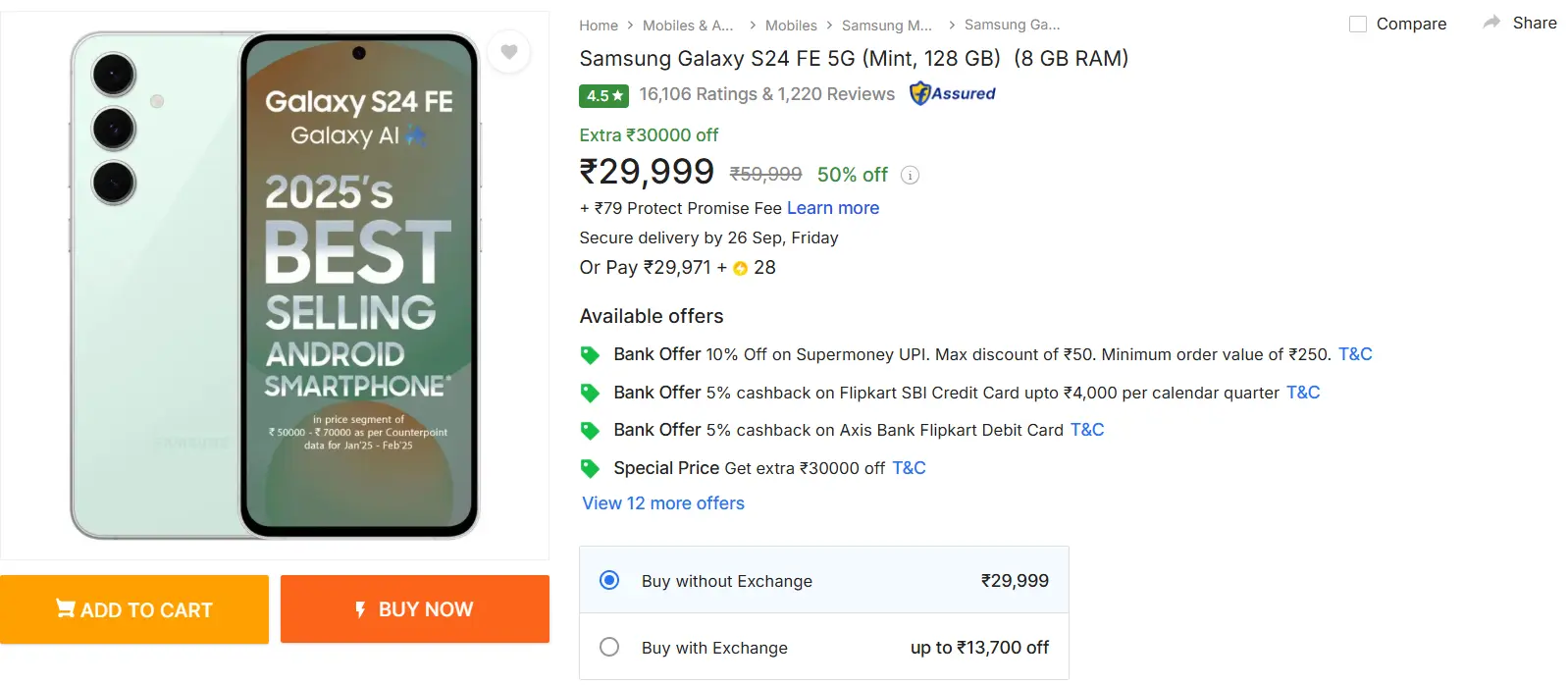Click the lightning bolt icon in Buy Now
This screenshot has height=685, width=1568.
tap(359, 608)
